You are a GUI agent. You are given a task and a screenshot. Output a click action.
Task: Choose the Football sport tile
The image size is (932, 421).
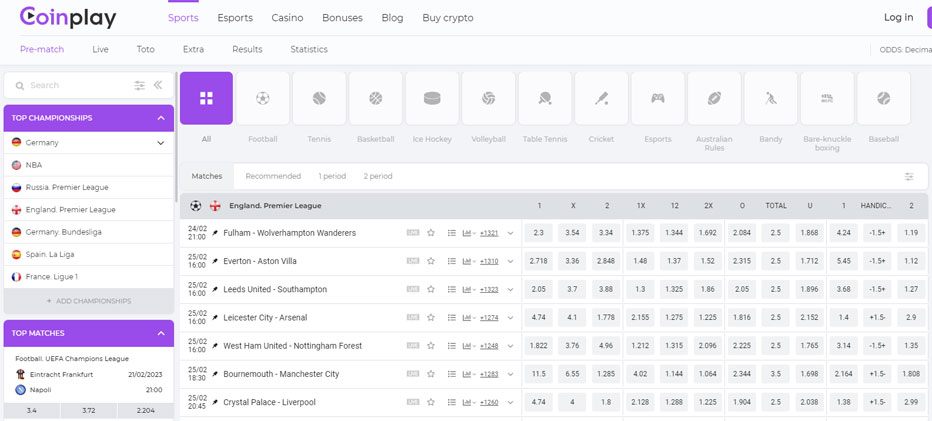(263, 98)
